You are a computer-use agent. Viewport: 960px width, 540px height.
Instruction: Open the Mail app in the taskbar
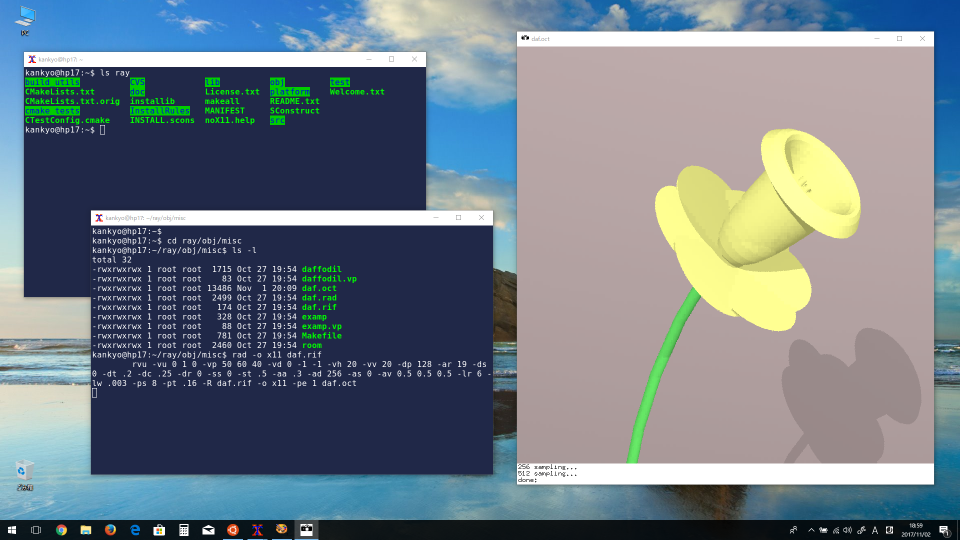(x=208, y=529)
